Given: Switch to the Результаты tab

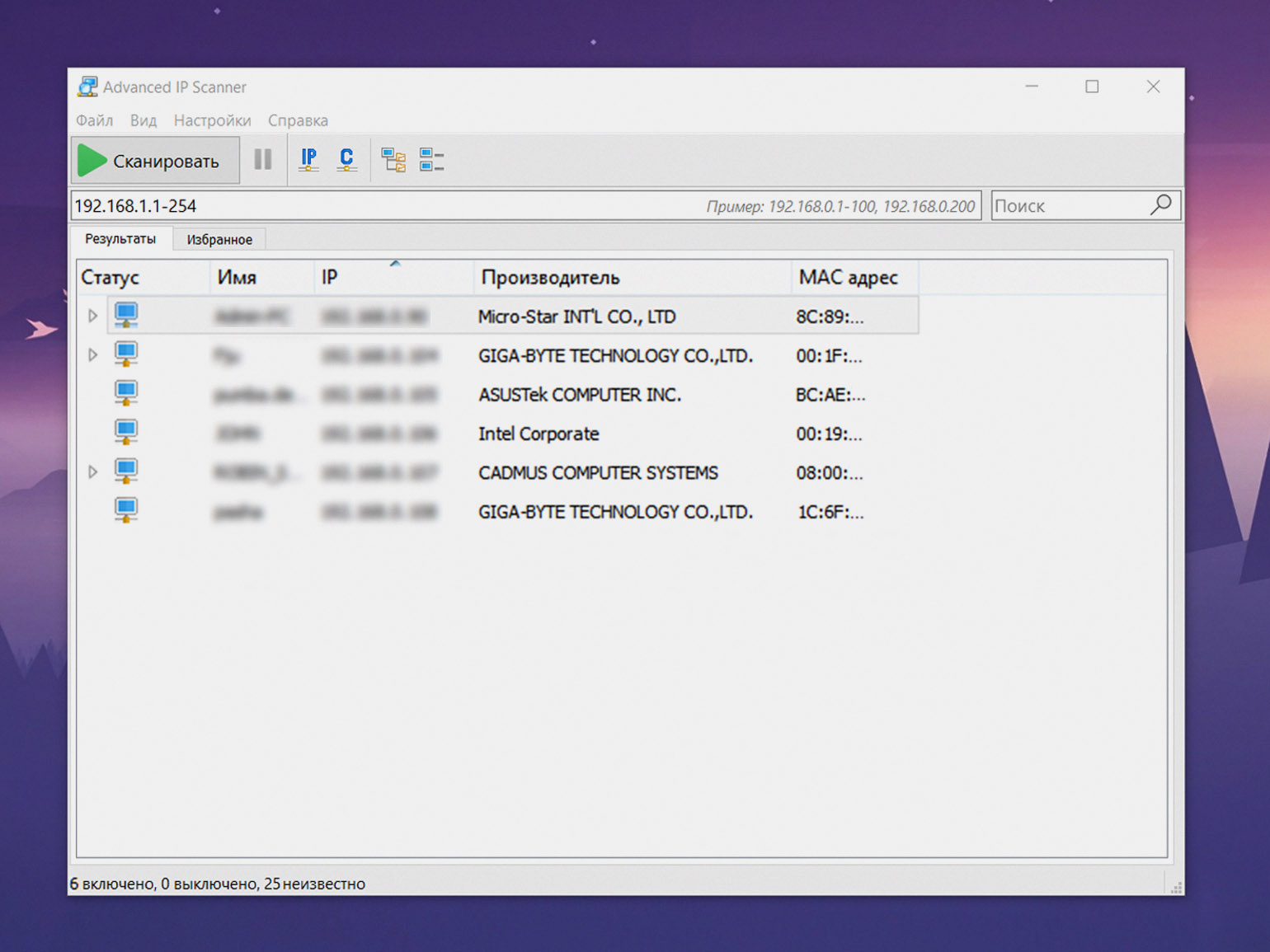Looking at the screenshot, I should (120, 239).
